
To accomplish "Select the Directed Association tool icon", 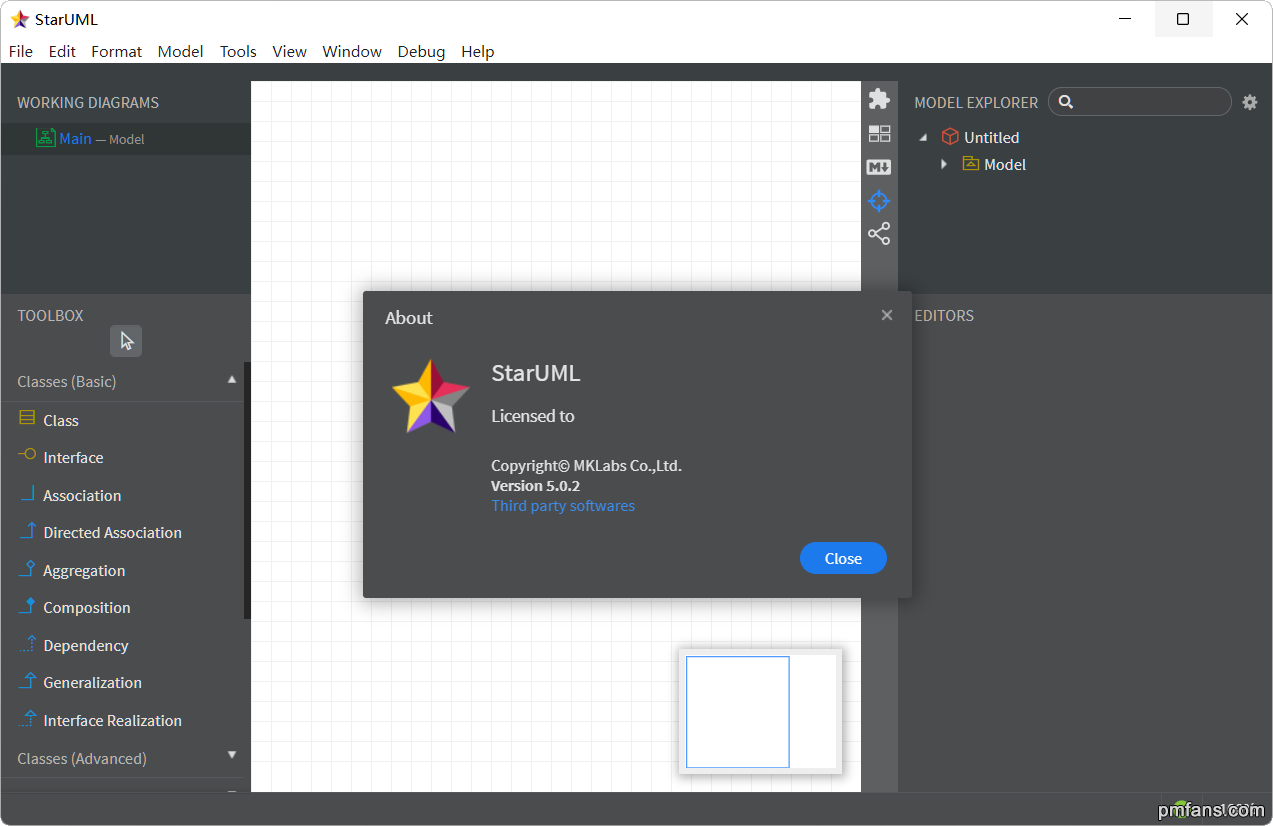I will [27, 531].
